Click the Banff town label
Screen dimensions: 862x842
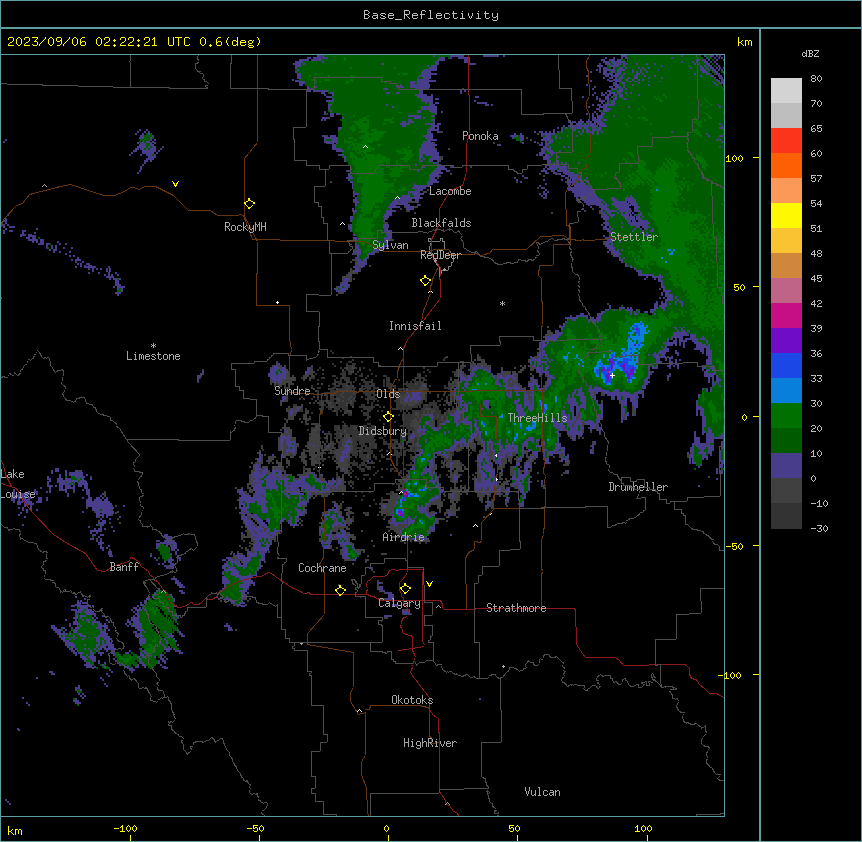click(x=124, y=567)
